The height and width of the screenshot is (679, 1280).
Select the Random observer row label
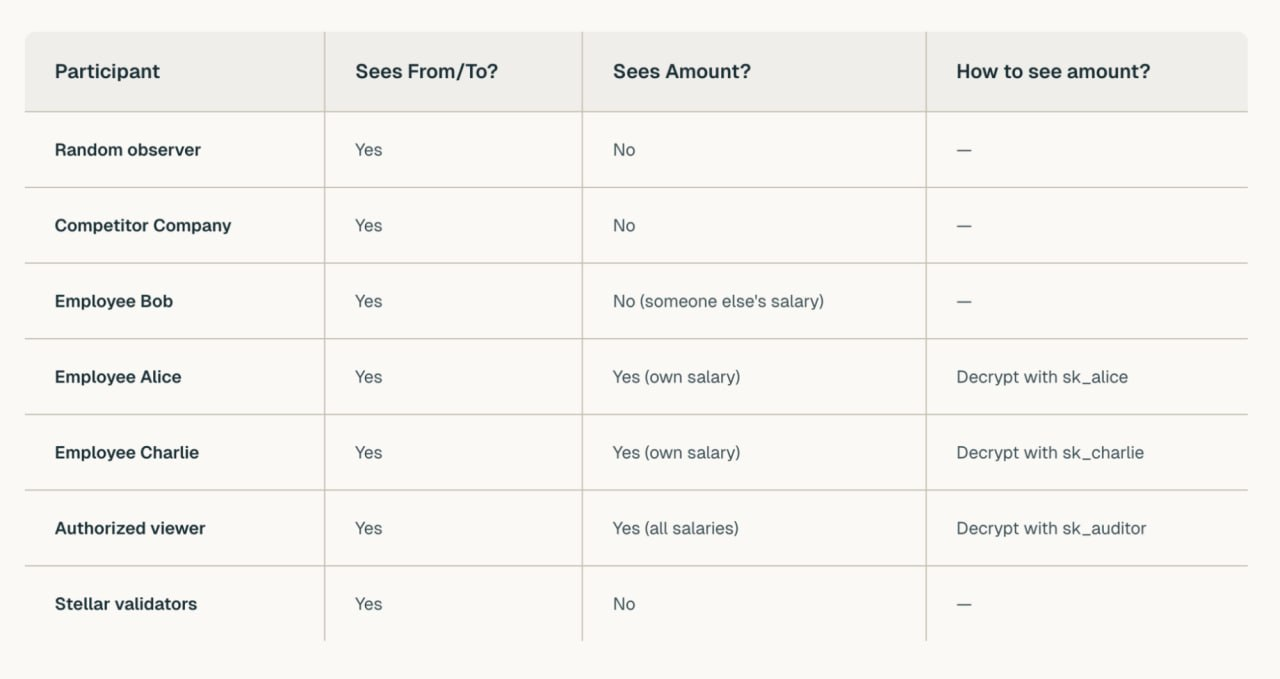(127, 150)
